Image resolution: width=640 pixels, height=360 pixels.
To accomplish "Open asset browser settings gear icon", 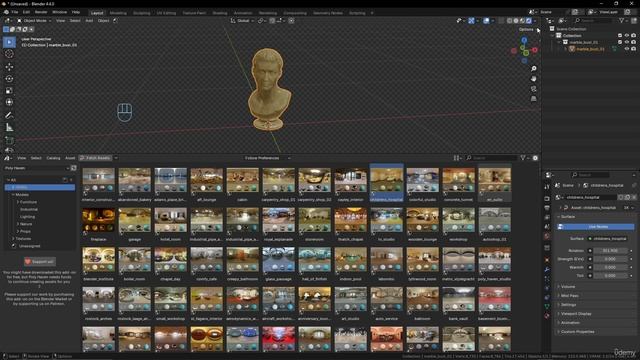I will (x=535, y=158).
